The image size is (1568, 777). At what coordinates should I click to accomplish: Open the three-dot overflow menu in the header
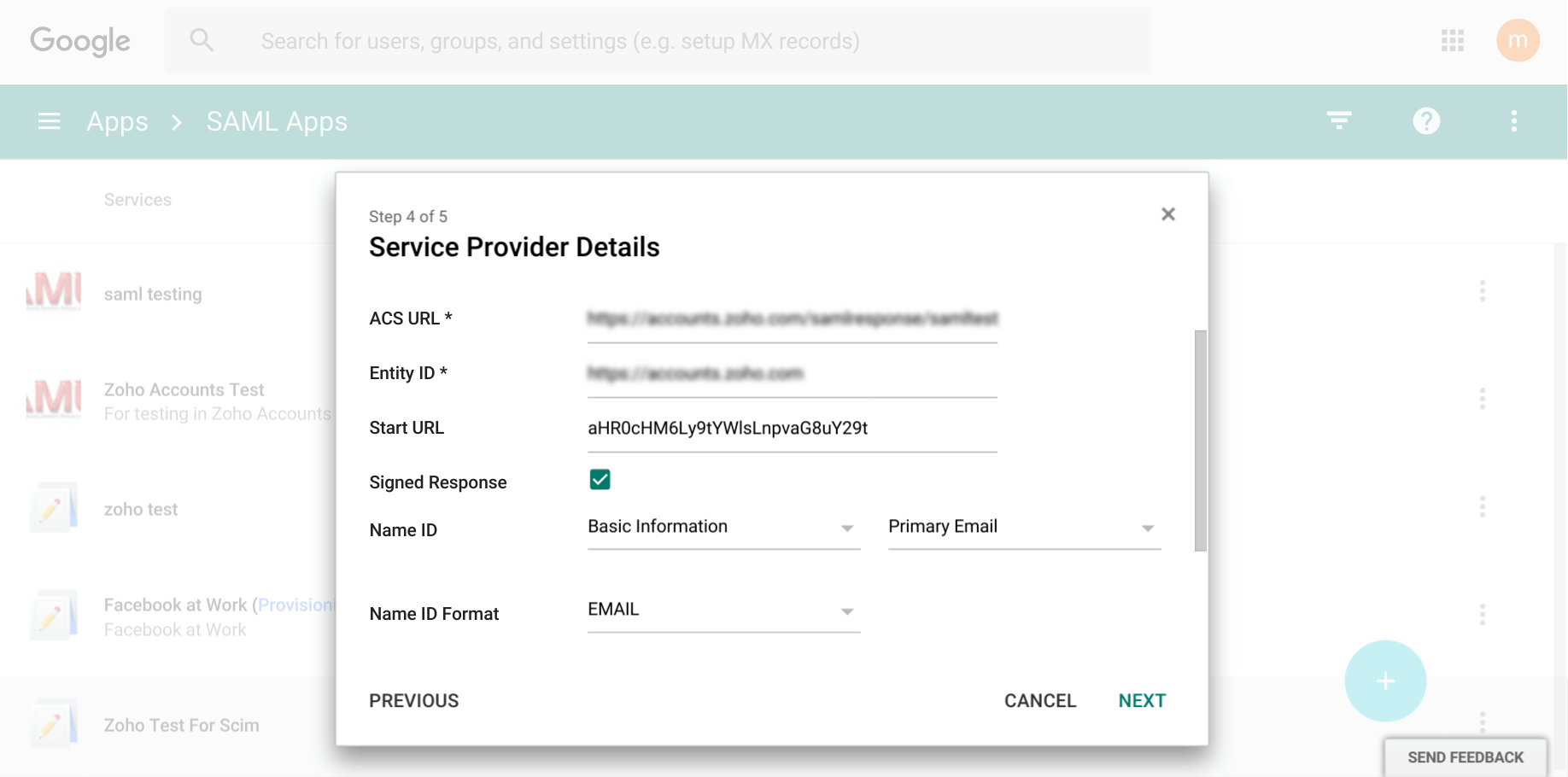click(x=1513, y=121)
